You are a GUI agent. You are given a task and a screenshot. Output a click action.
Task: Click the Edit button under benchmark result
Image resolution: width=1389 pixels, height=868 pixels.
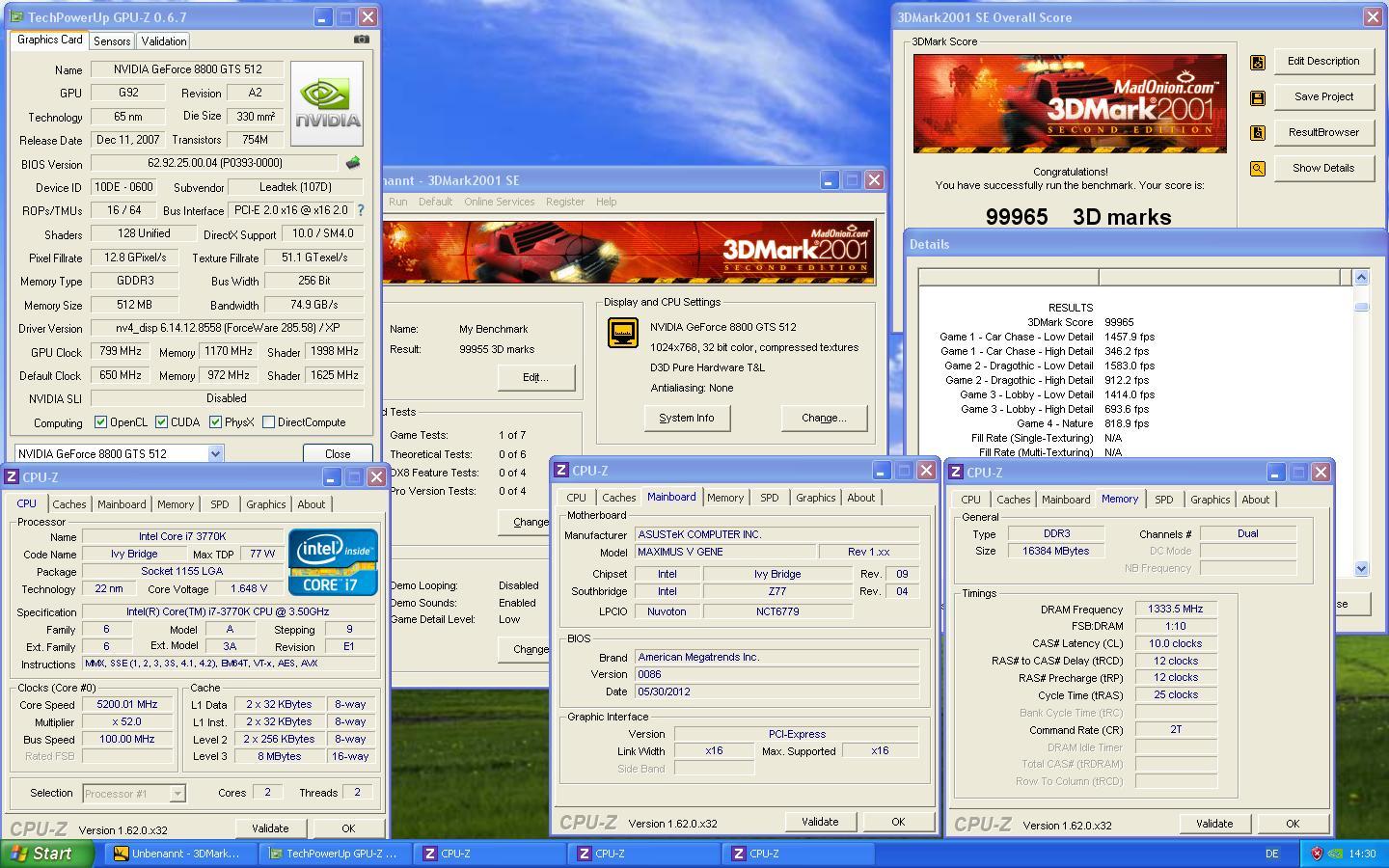[x=535, y=377]
